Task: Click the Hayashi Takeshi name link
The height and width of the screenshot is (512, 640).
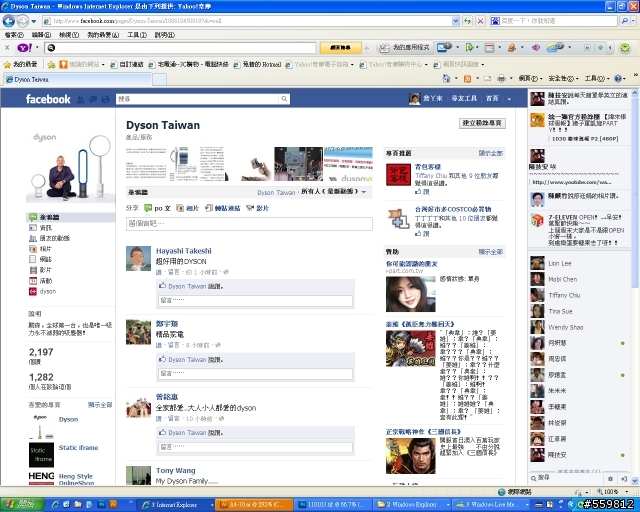Action: click(x=184, y=251)
